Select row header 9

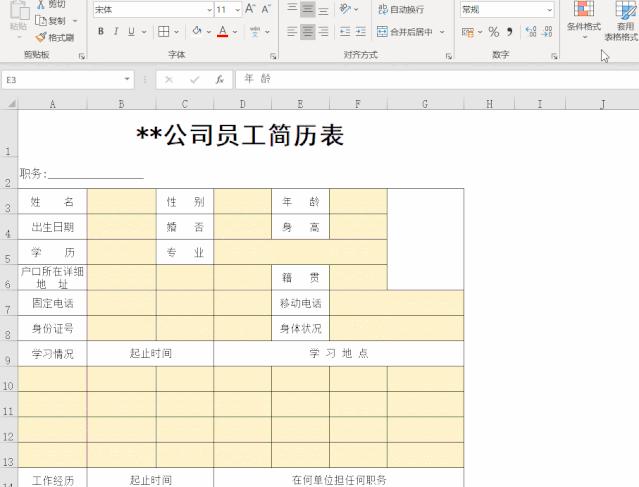pyautogui.click(x=8, y=354)
